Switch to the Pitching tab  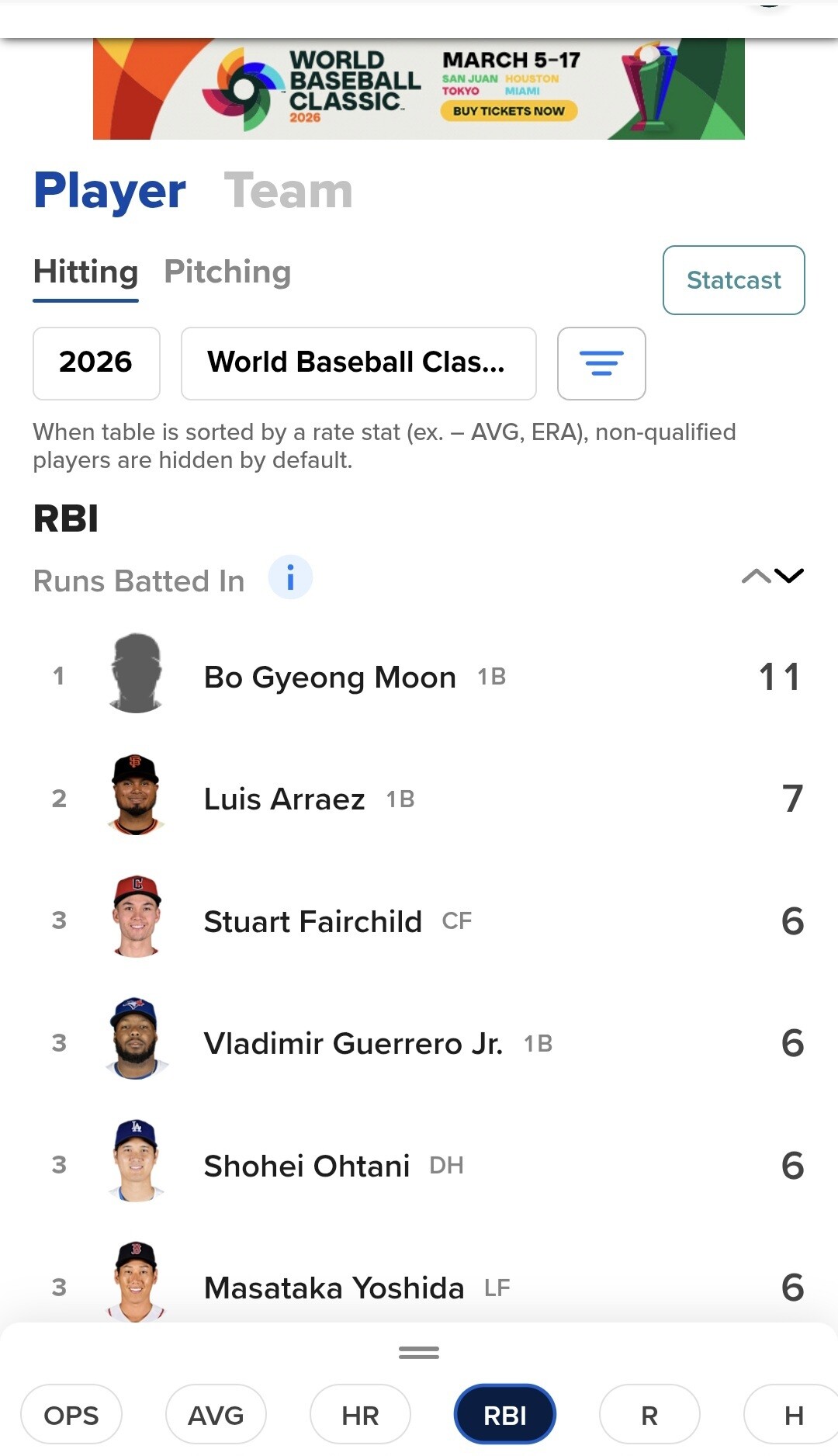pyautogui.click(x=227, y=272)
